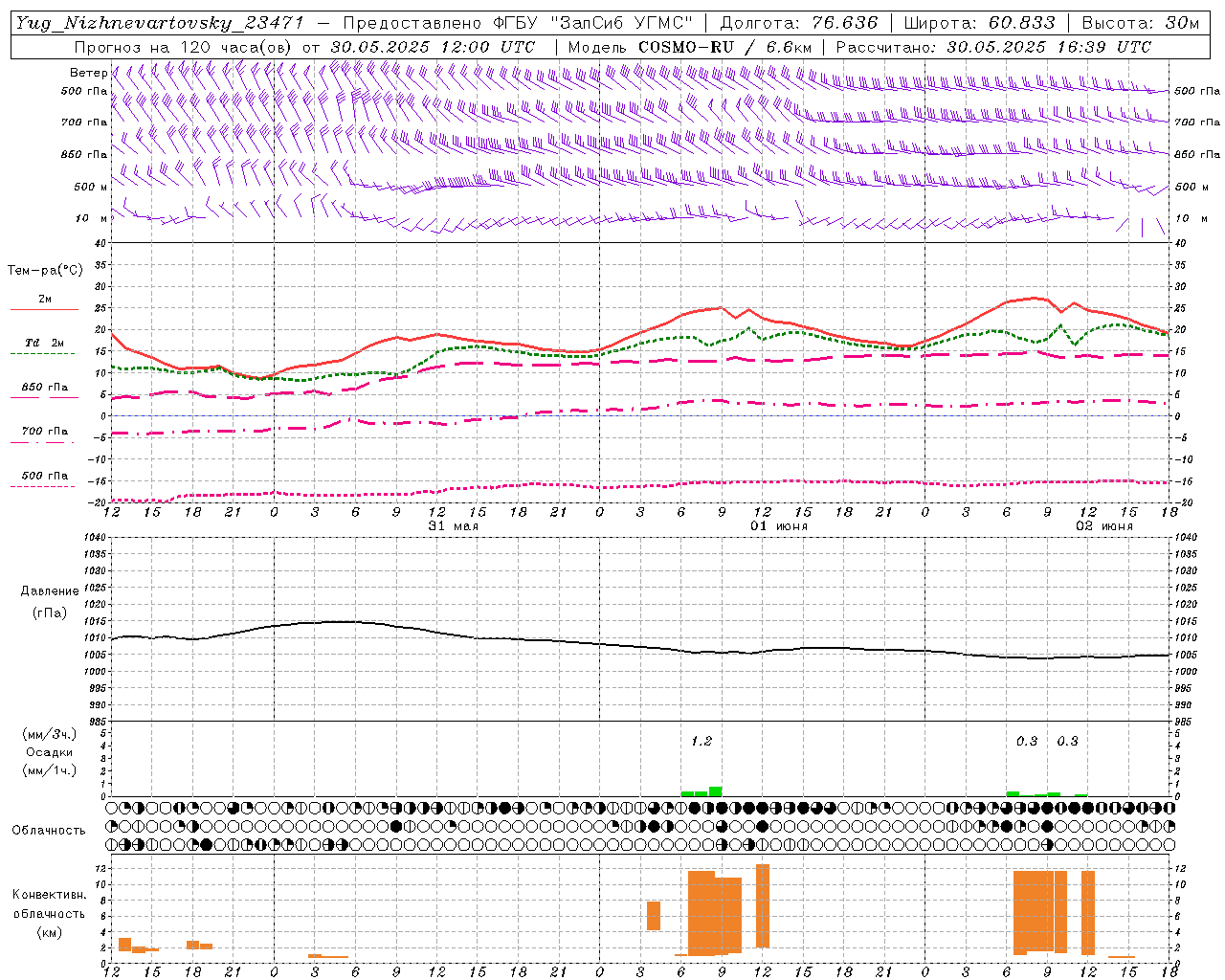Click the 02 июня date label
Screen dimensions: 1225x980
coord(1104,526)
